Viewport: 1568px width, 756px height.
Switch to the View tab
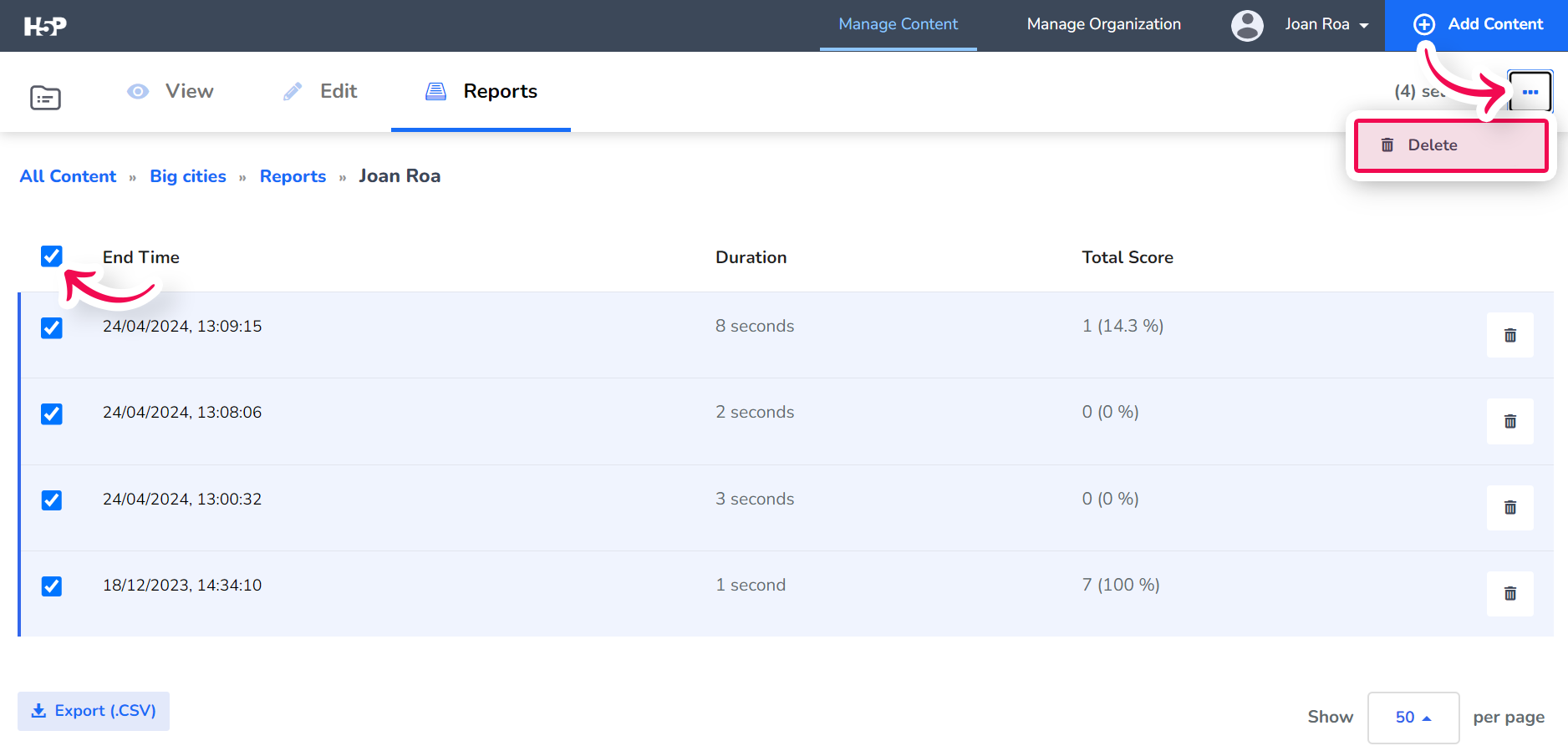[x=171, y=91]
